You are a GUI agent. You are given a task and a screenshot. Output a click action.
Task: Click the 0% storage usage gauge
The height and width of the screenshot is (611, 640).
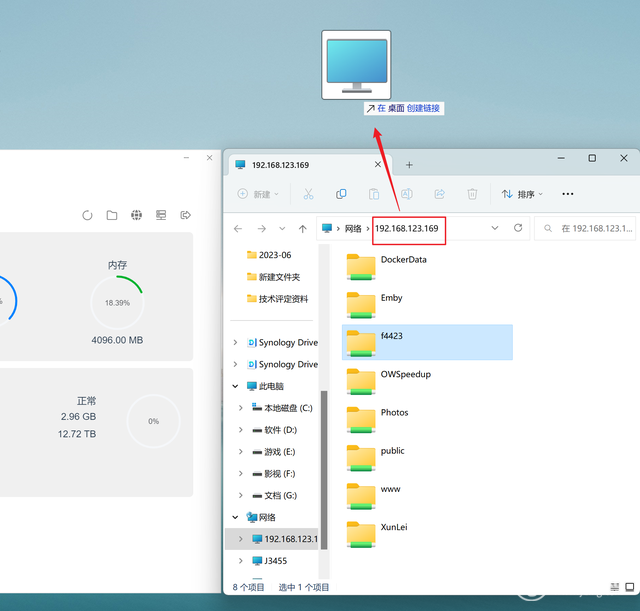pyautogui.click(x=153, y=421)
